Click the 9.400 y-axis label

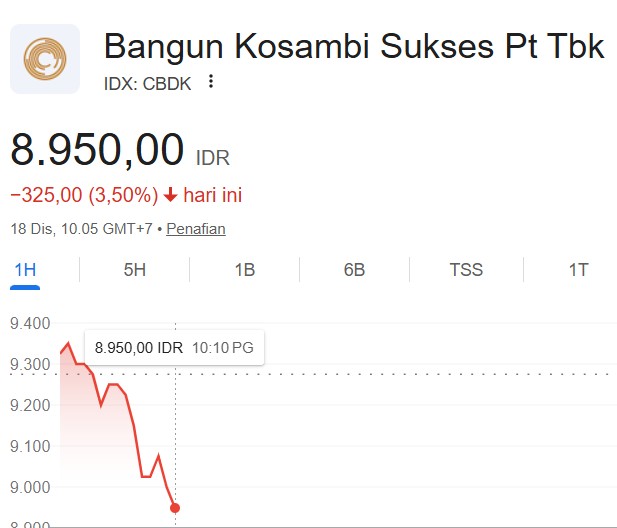29,323
